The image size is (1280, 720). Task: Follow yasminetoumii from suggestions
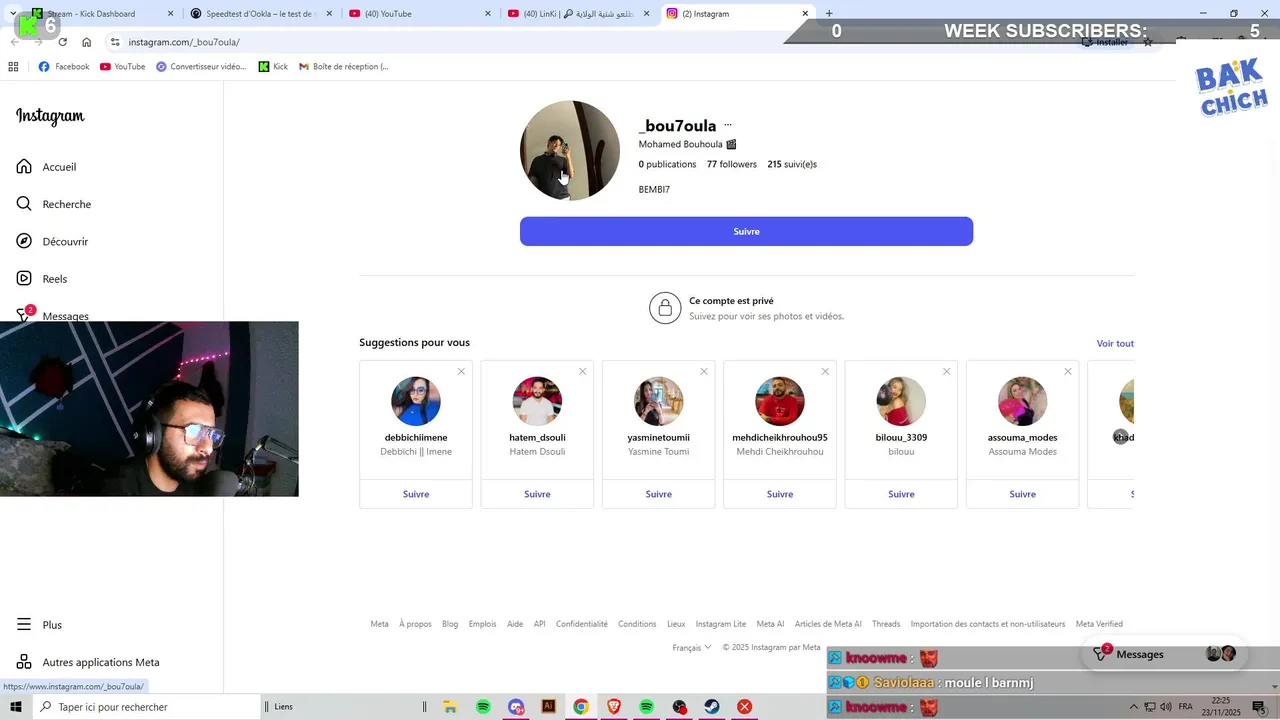pyautogui.click(x=658, y=494)
